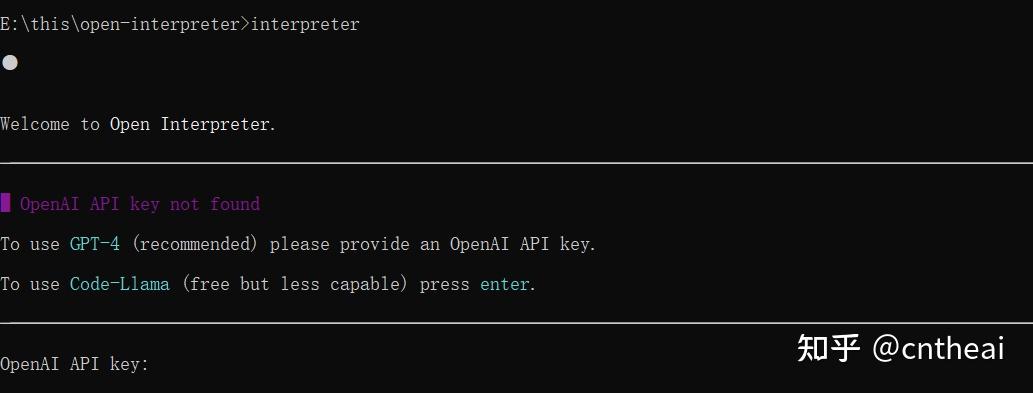Click the 知乎 watermark logo

pos(829,348)
